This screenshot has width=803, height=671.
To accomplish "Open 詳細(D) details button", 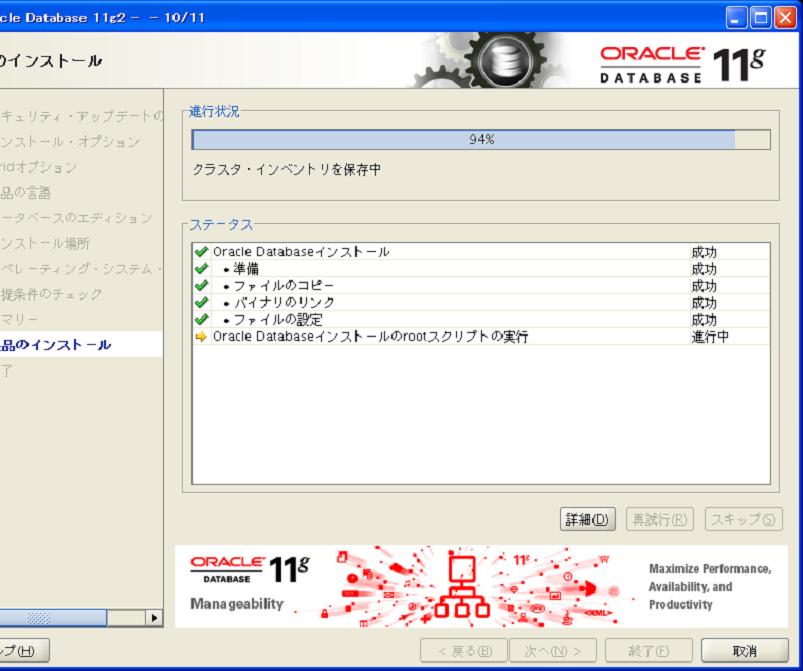I will click(587, 519).
